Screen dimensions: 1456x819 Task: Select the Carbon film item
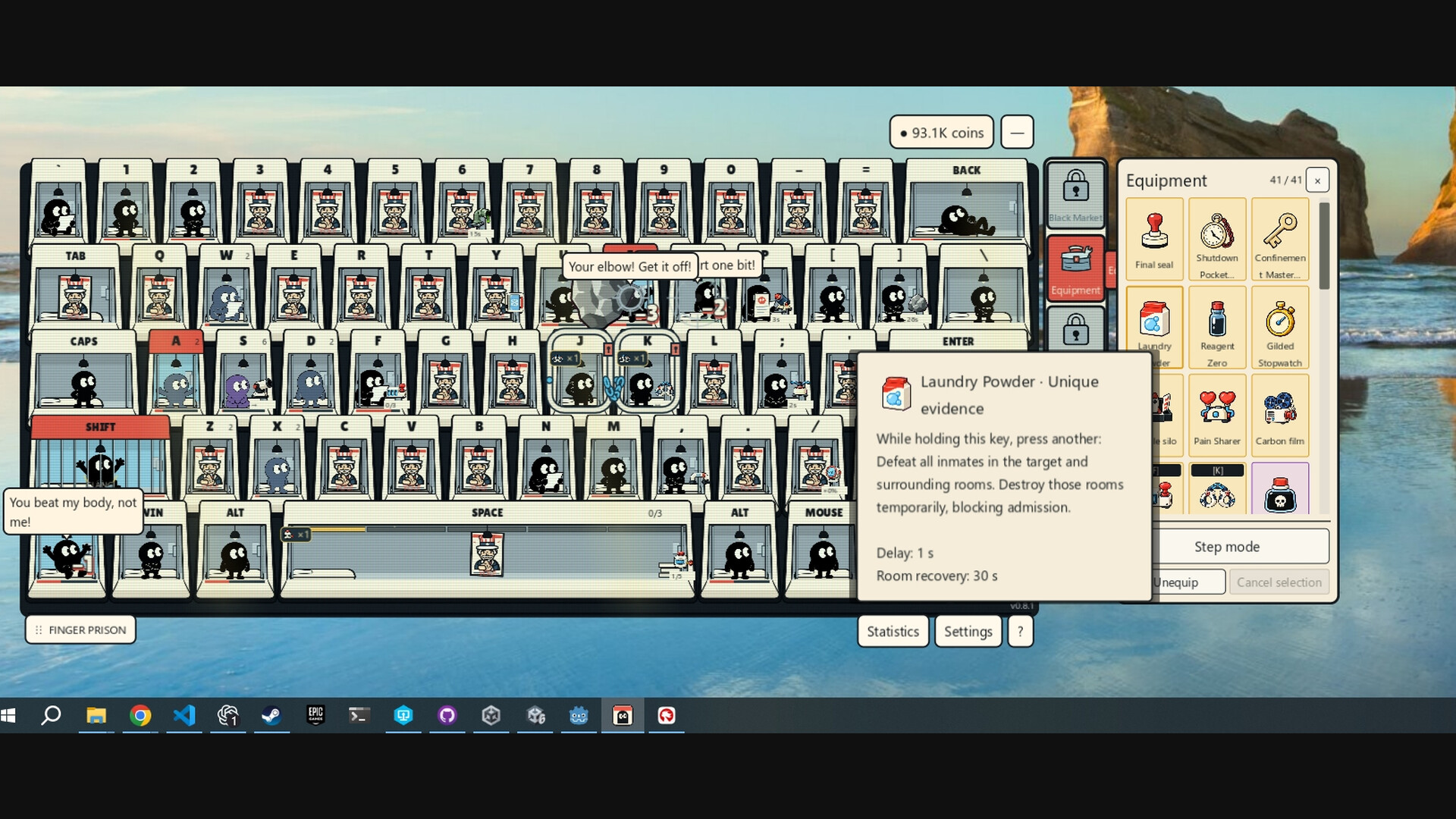click(x=1280, y=416)
